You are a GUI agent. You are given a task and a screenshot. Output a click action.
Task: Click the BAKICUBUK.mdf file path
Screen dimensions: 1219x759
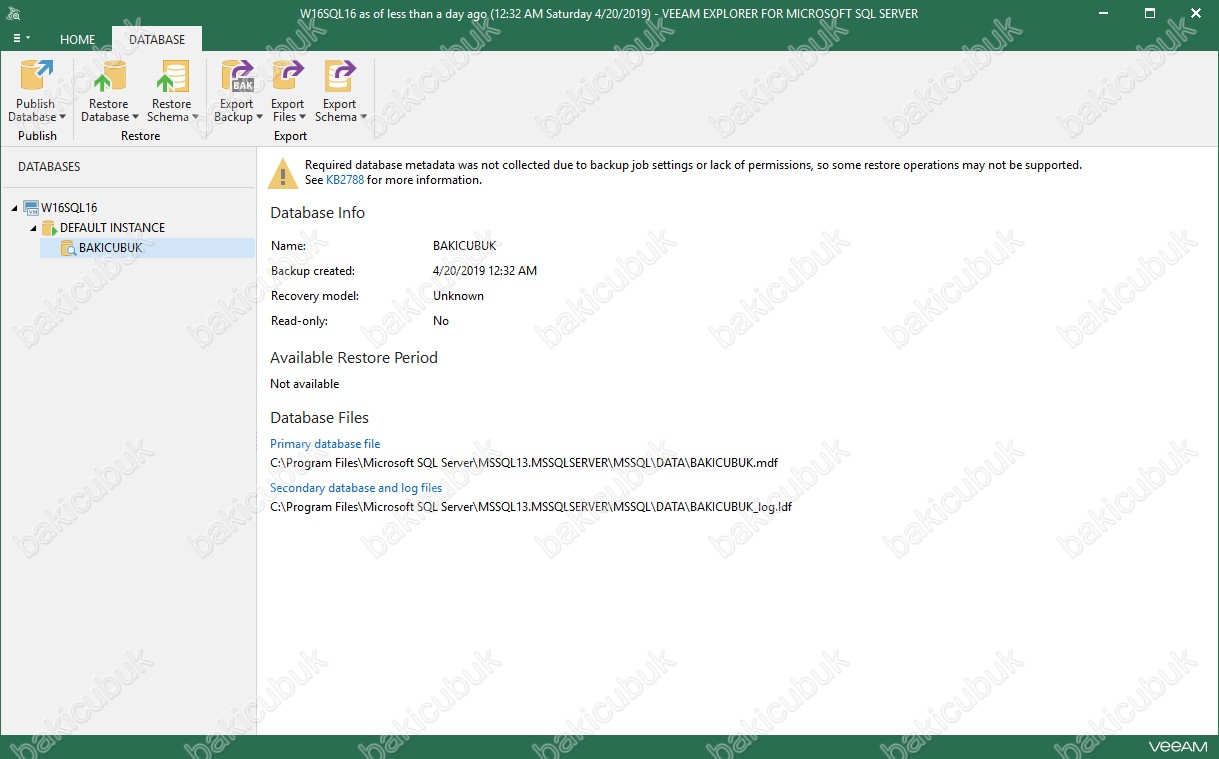(x=524, y=463)
